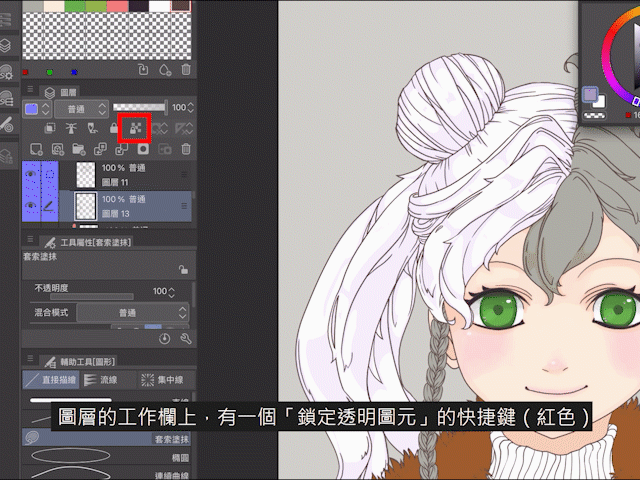Set as reference layer lighthouse icon
Viewport: 640px width, 480px height.
[x=71, y=128]
